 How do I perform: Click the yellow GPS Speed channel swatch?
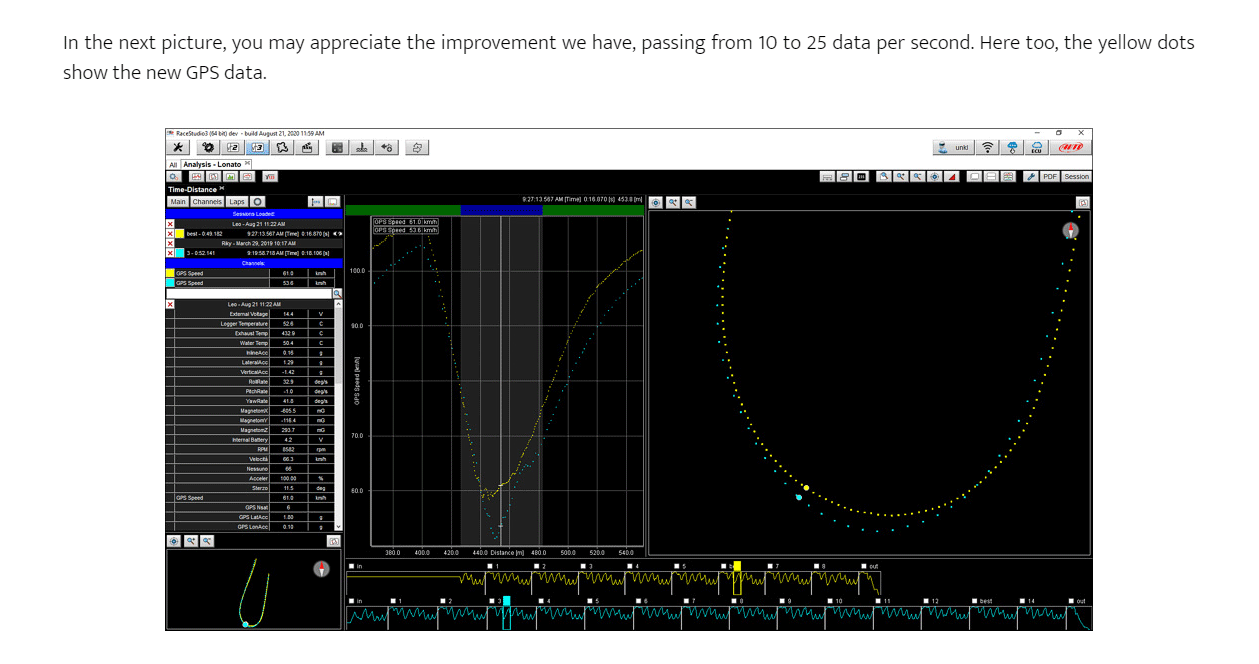pos(170,273)
